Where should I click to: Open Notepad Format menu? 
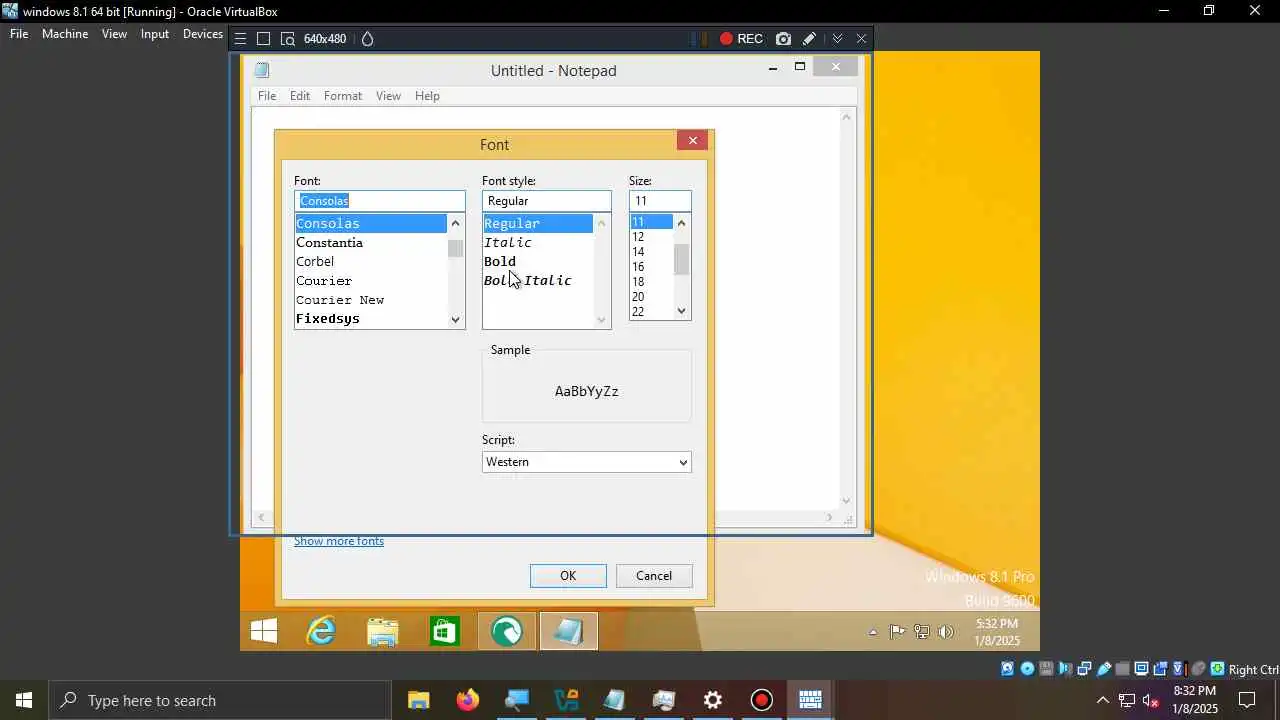343,96
